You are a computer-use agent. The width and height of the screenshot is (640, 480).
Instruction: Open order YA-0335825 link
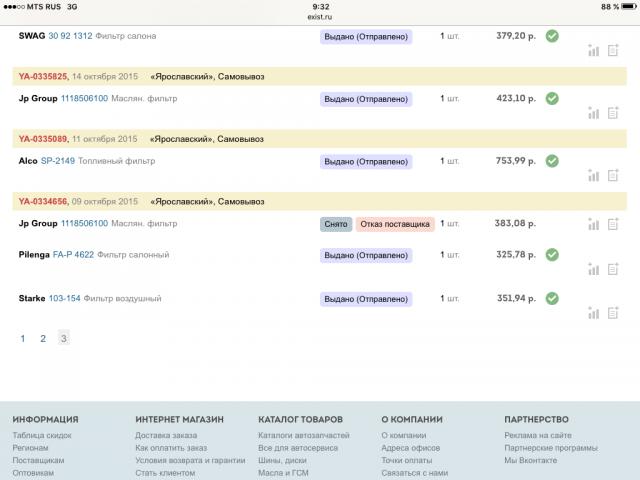click(x=43, y=76)
